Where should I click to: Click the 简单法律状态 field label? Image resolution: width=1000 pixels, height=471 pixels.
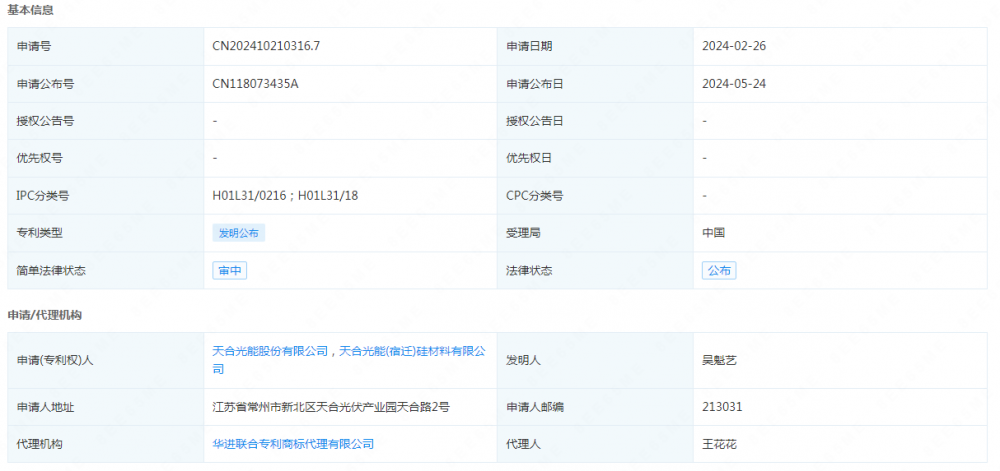point(51,271)
